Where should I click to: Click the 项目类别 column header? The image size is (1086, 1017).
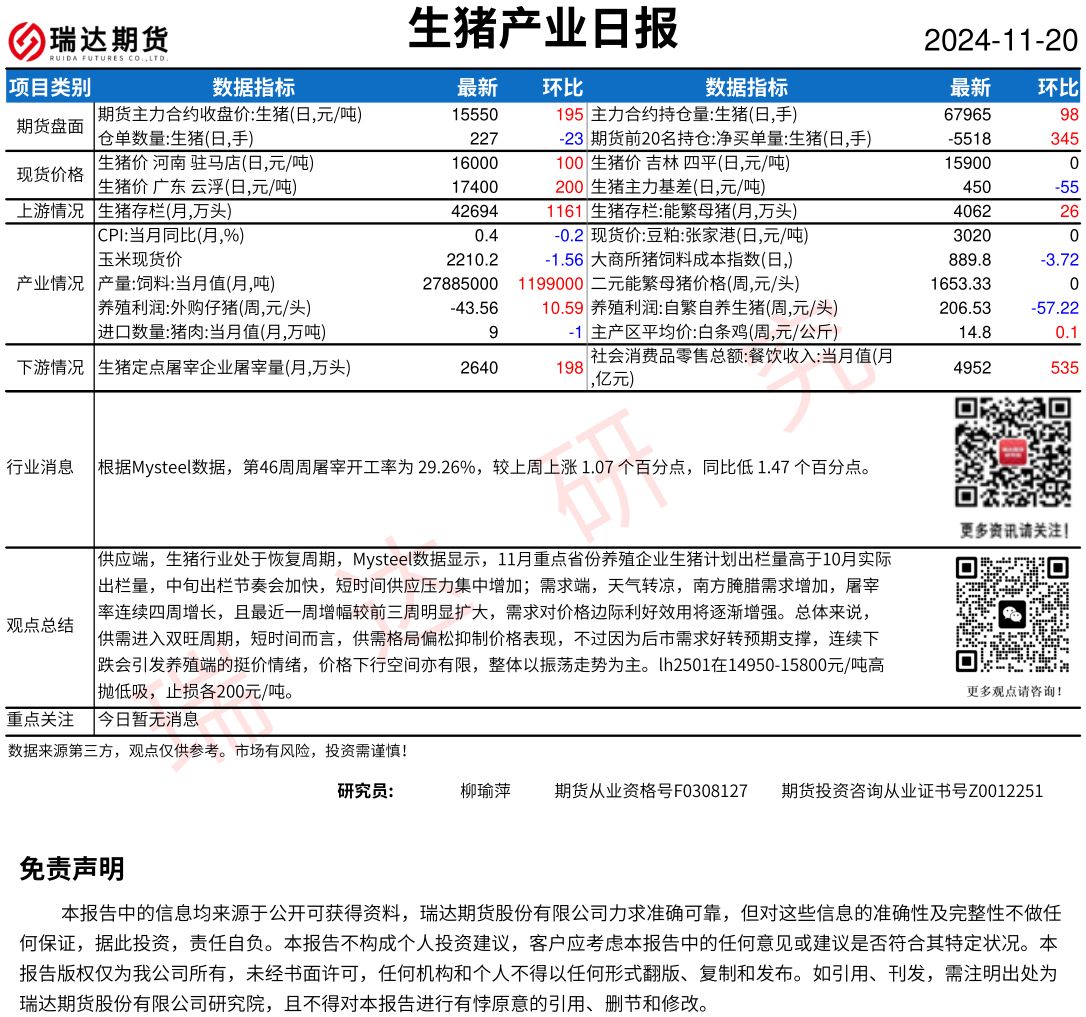tap(49, 87)
